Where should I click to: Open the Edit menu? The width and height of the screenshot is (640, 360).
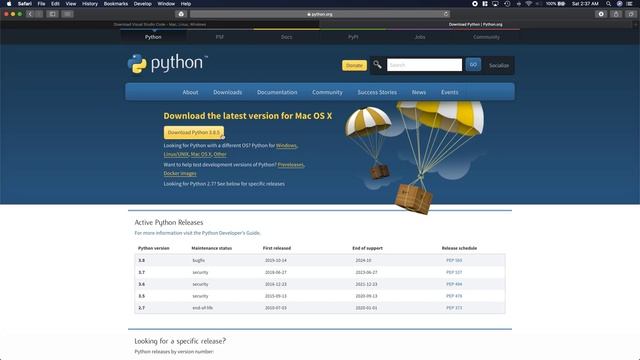(55, 4)
